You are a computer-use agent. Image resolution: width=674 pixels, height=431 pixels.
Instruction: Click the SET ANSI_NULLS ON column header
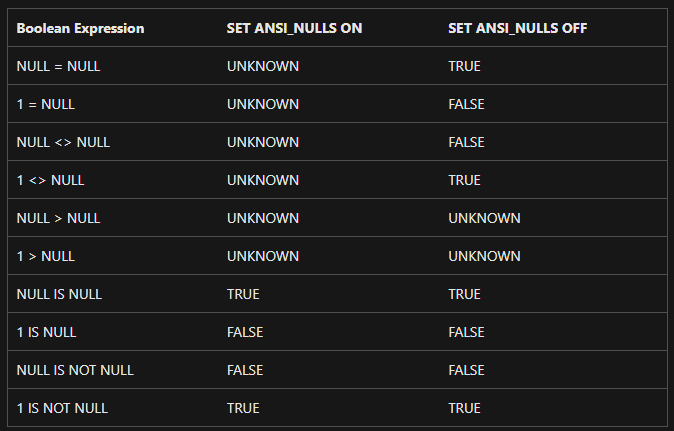pyautogui.click(x=294, y=28)
